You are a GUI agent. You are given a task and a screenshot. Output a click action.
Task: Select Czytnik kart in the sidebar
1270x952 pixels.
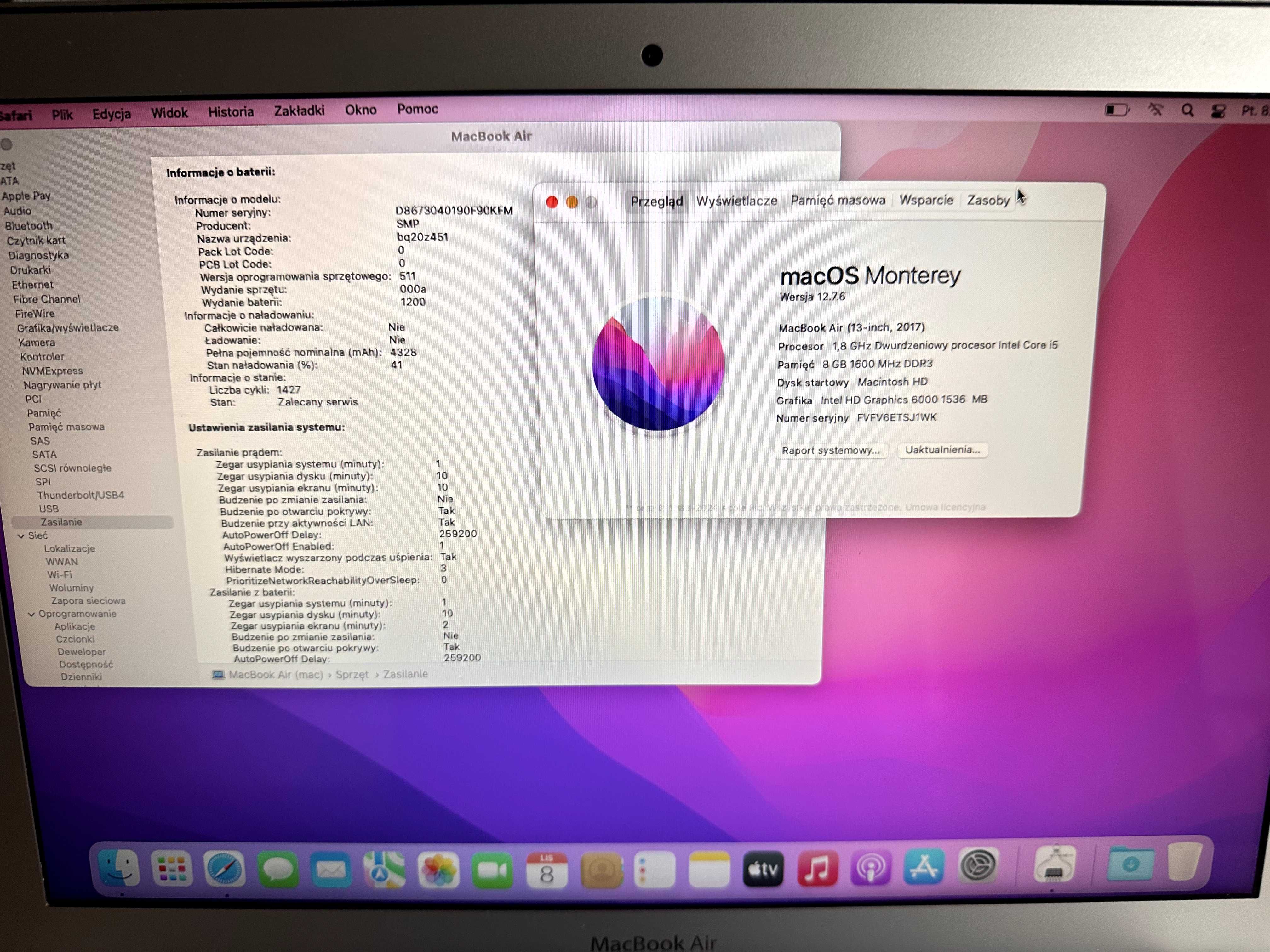coord(36,241)
